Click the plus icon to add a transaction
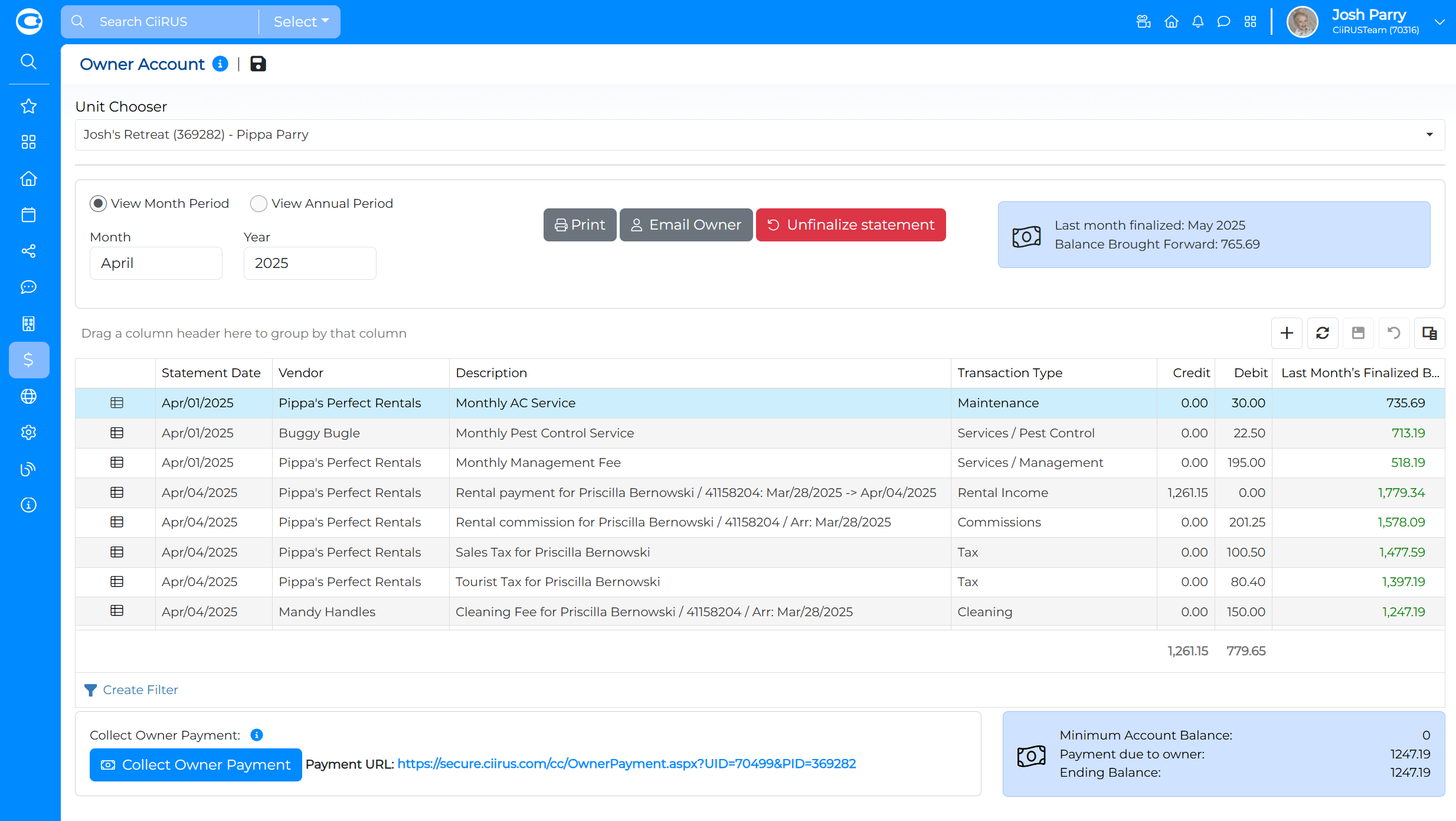The width and height of the screenshot is (1456, 821). [1287, 333]
